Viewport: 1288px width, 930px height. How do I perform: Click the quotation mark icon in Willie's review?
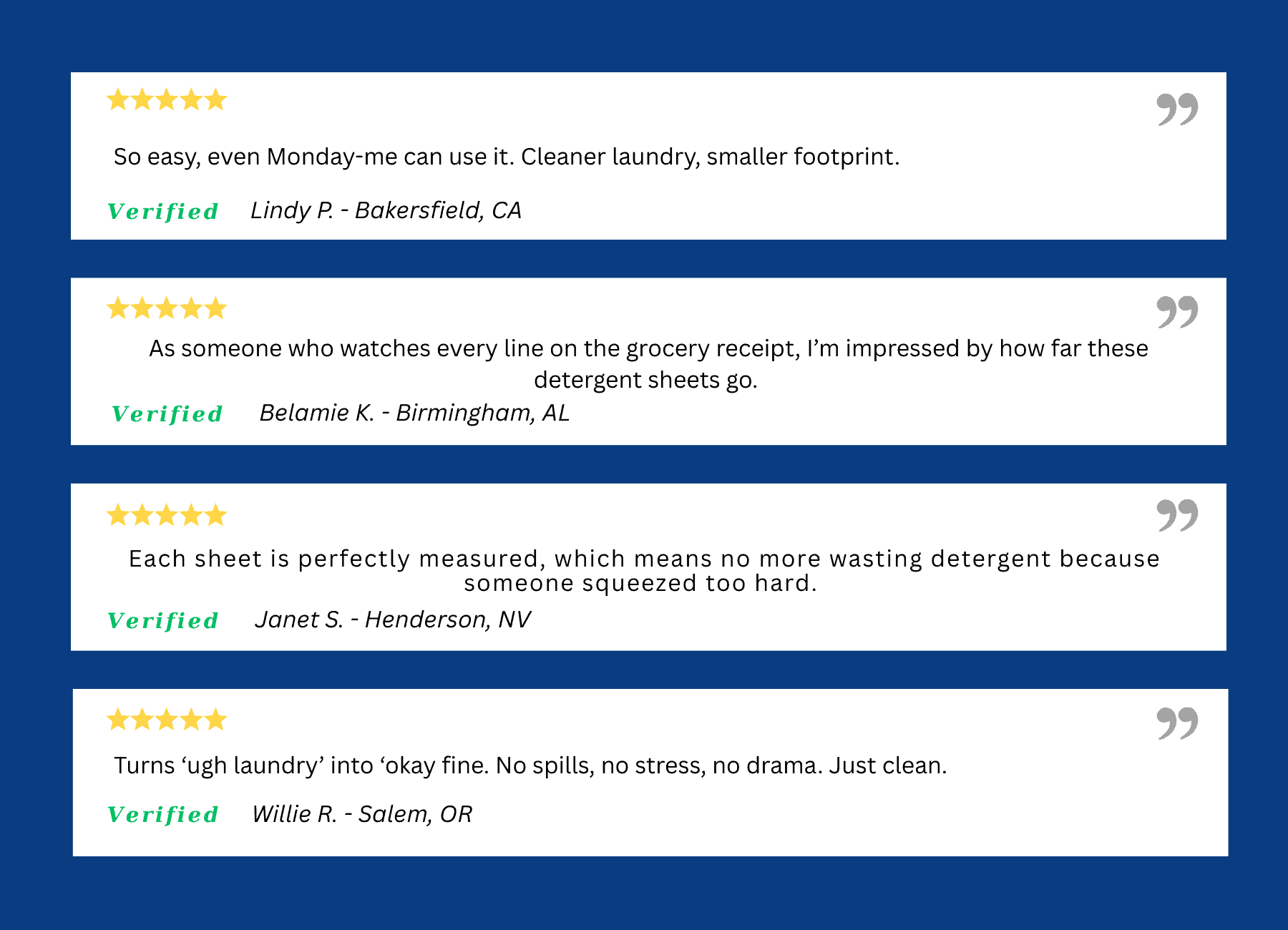point(1177,723)
